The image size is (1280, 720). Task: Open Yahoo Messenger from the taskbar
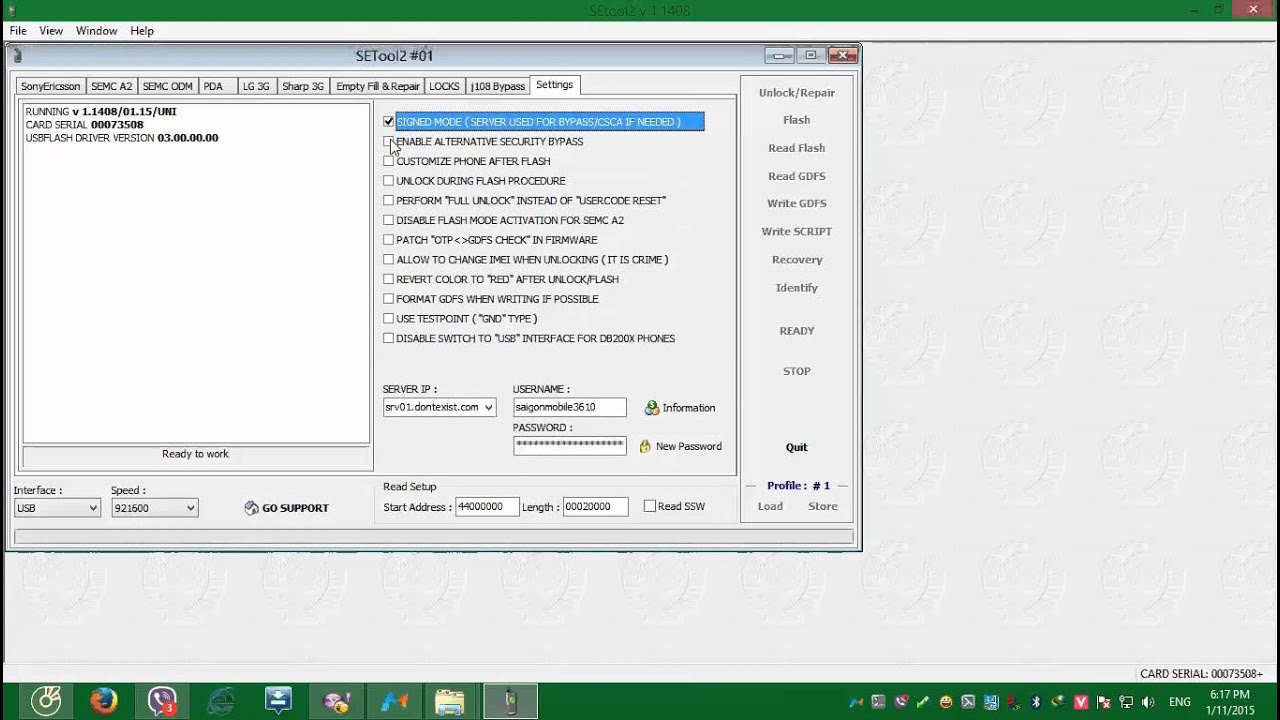point(336,701)
